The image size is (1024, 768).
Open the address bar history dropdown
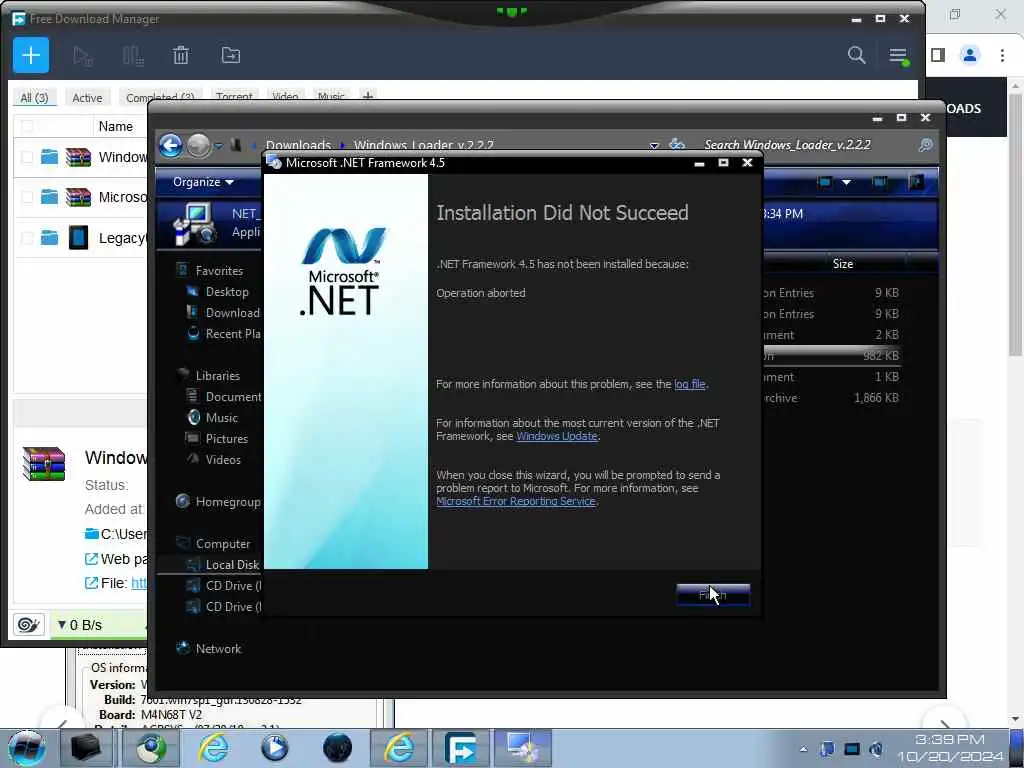(x=654, y=145)
